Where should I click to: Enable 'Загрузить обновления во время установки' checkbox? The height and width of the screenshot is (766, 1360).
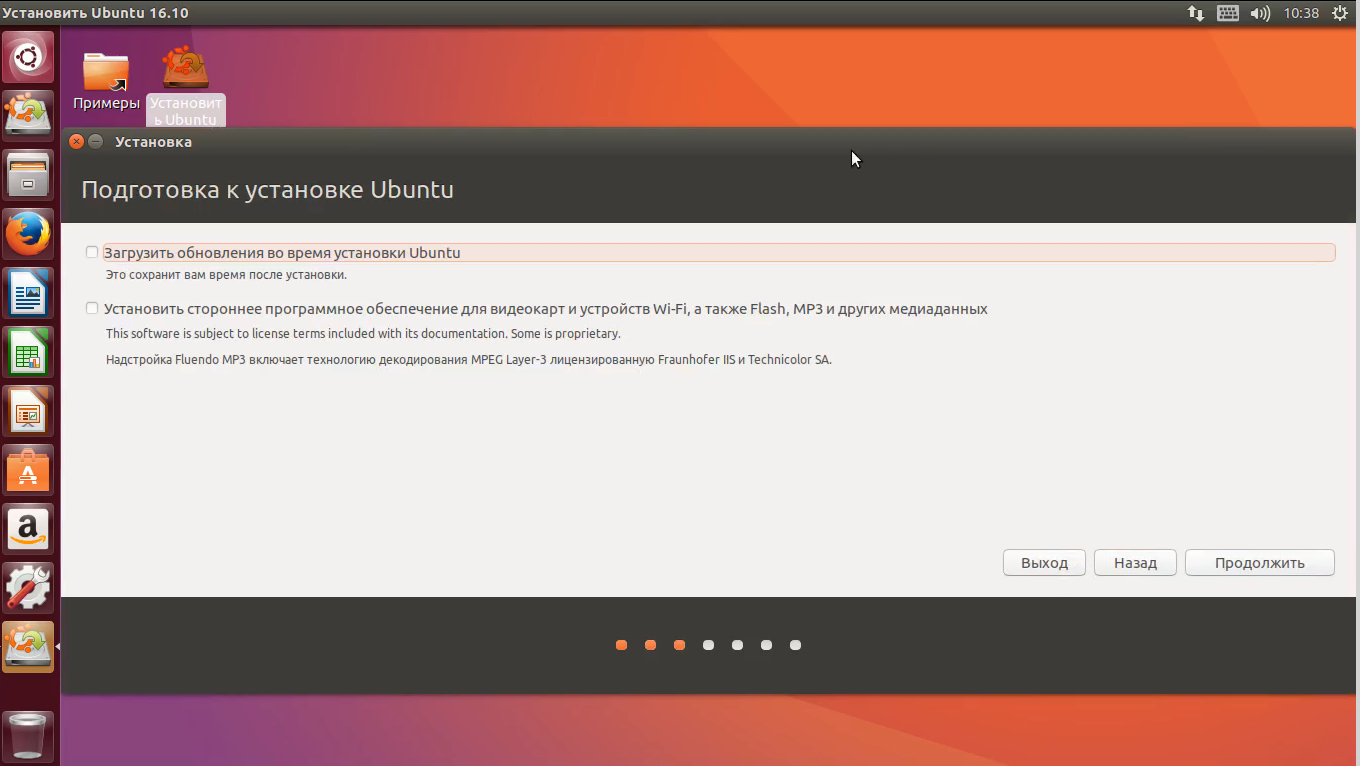click(x=92, y=253)
